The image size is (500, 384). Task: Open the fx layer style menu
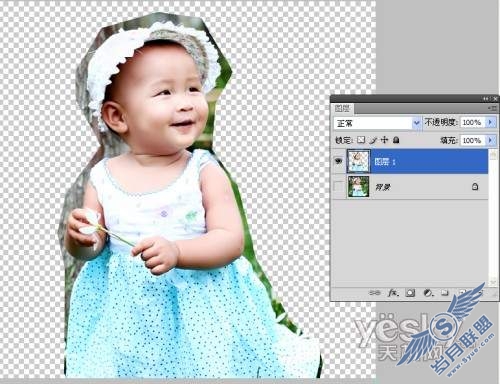[x=393, y=293]
